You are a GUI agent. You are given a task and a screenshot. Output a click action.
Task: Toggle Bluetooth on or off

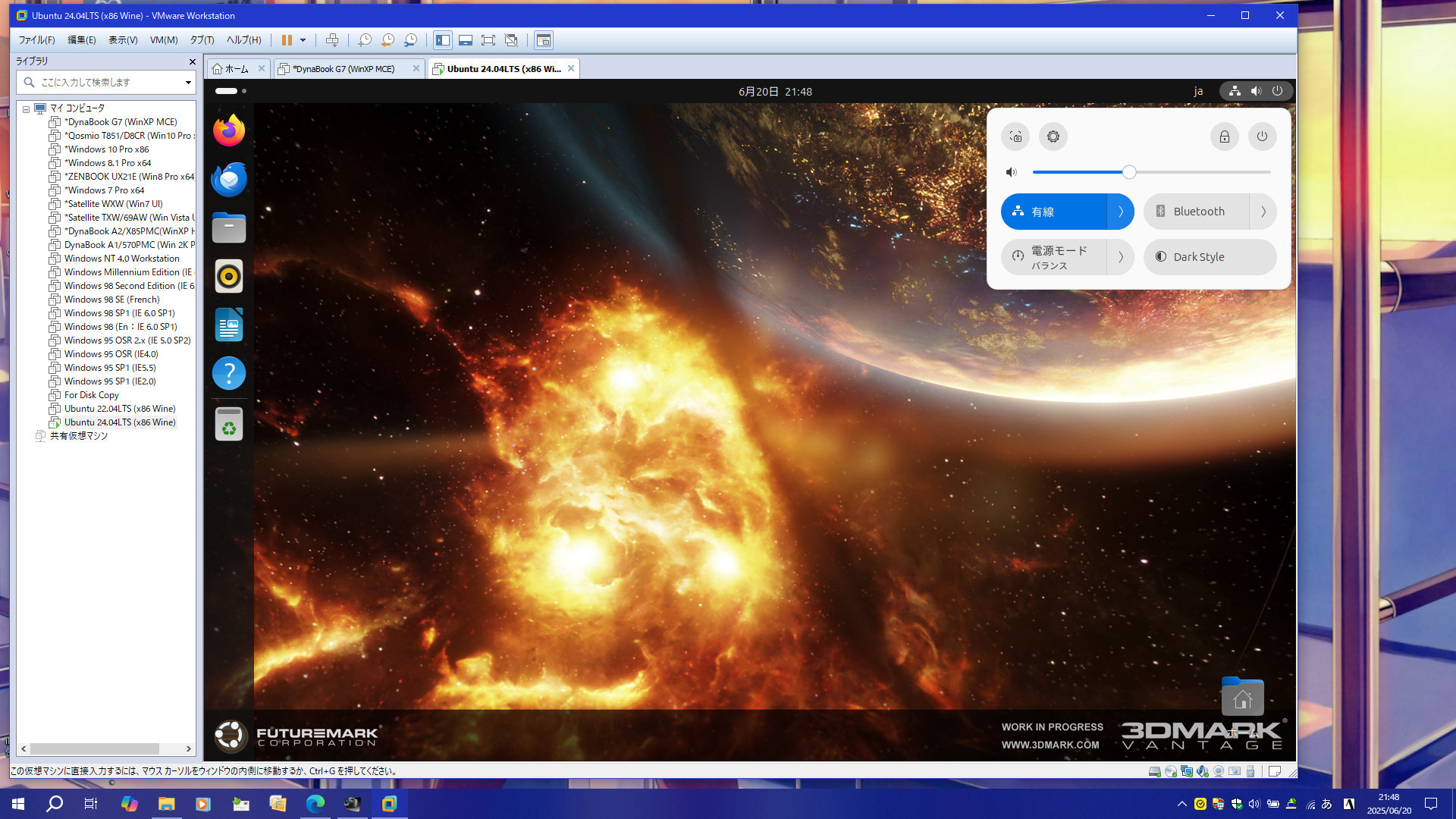[1196, 212]
